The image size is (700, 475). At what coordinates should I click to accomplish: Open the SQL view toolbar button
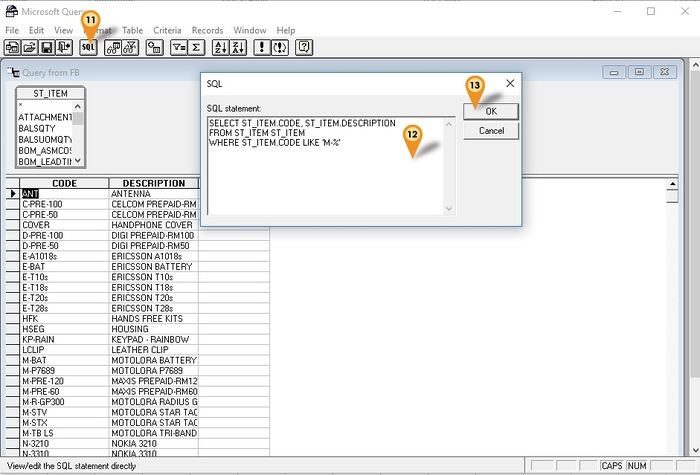88,47
